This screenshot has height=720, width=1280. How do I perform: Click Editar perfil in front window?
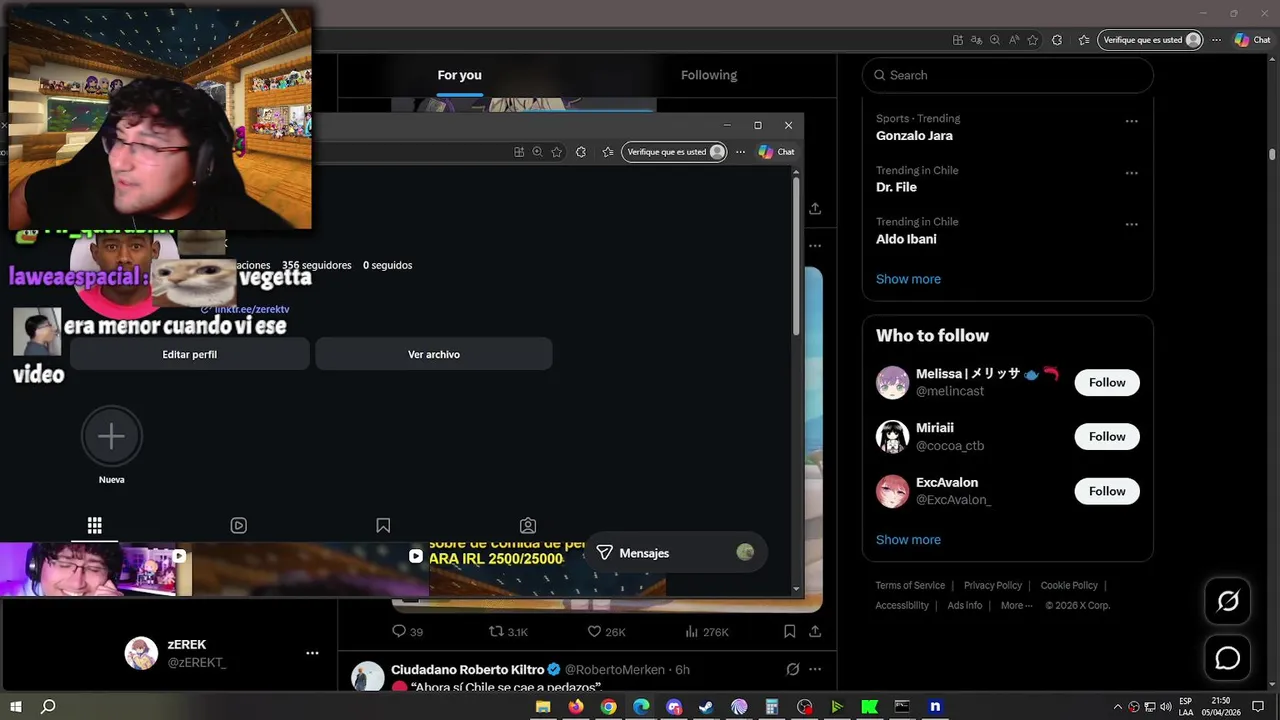[189, 354]
